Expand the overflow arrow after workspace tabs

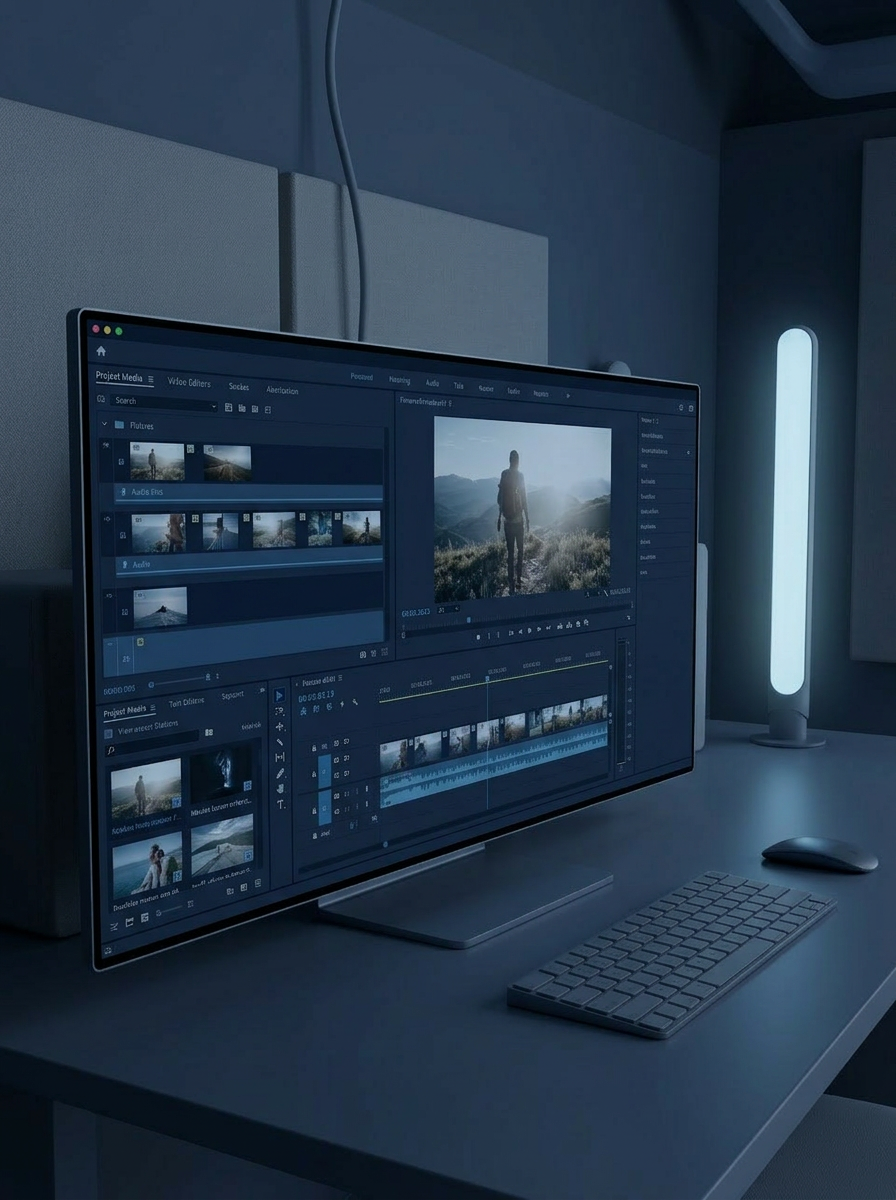(x=569, y=396)
